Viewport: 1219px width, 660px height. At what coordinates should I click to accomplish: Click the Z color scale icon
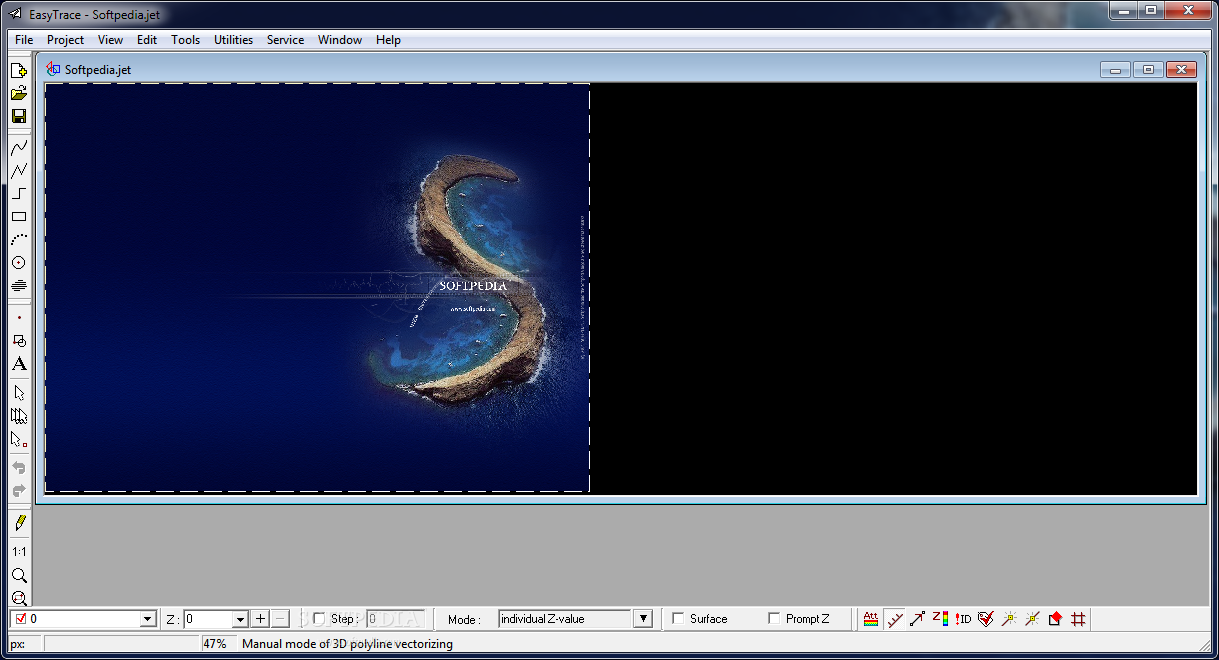pyautogui.click(x=940, y=619)
